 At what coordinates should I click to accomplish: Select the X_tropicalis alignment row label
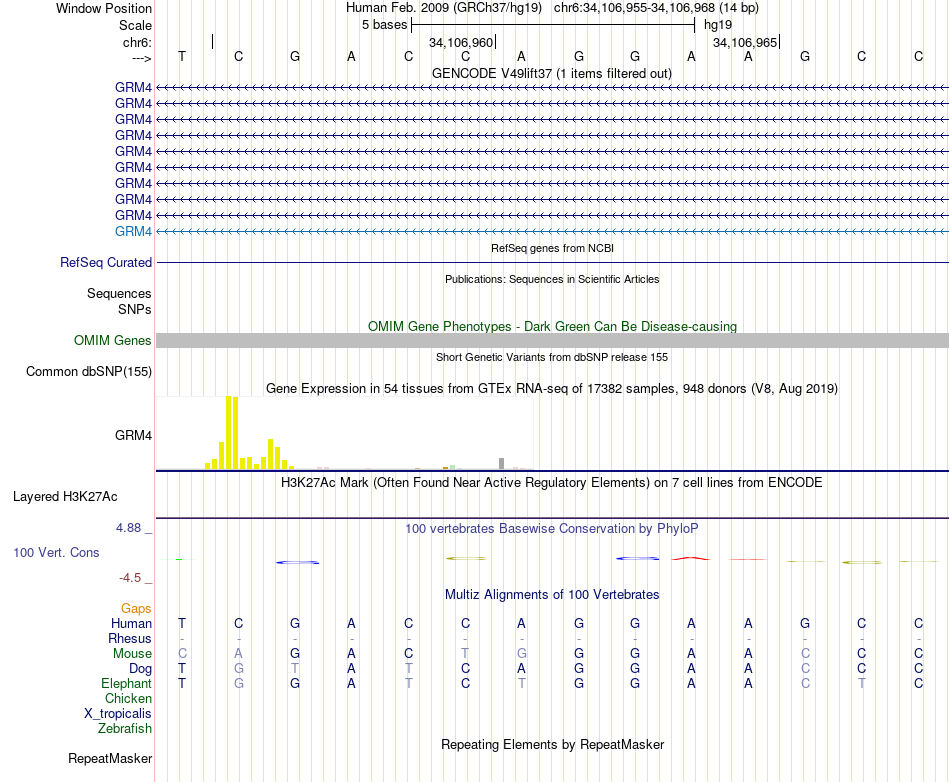(x=118, y=714)
